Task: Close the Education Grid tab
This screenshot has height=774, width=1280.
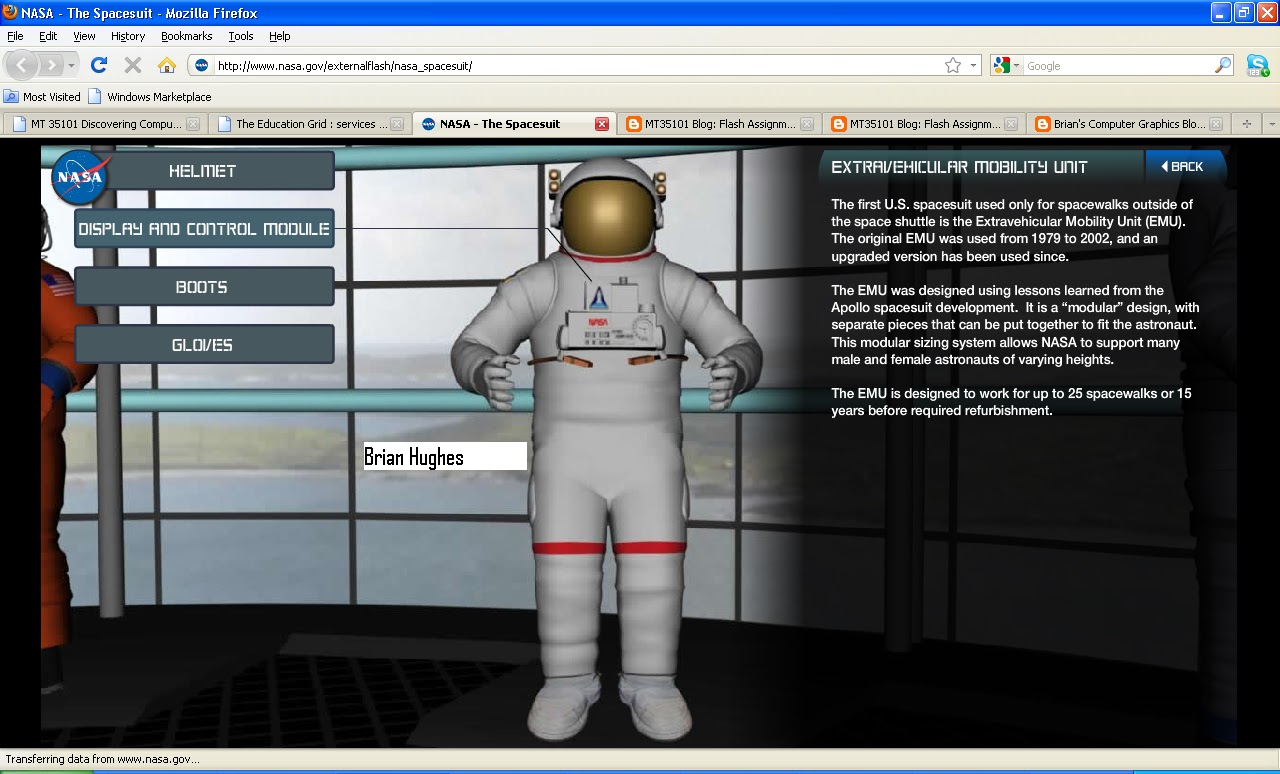Action: (397, 124)
